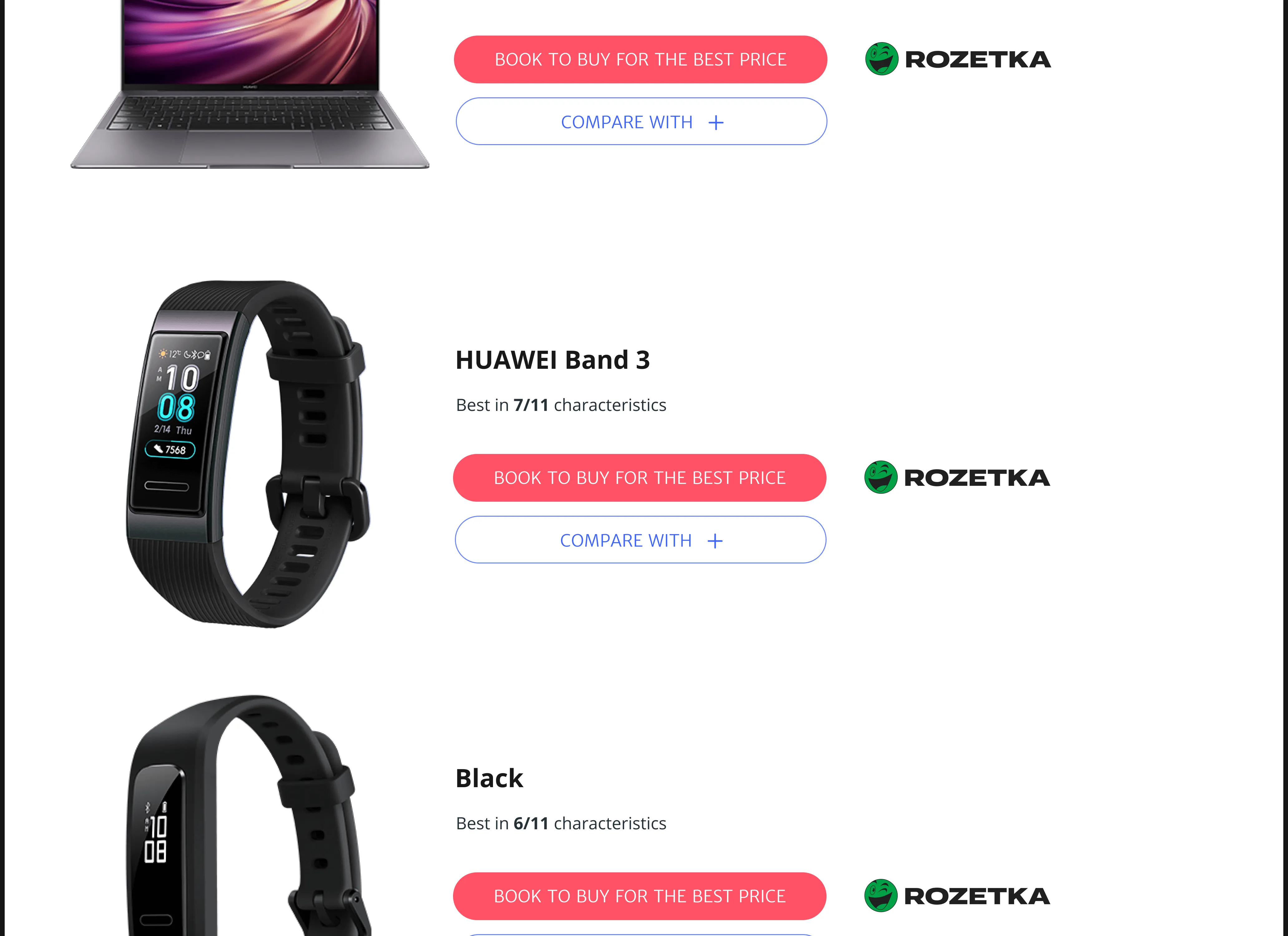Viewport: 1288px width, 936px height.
Task: Click the Best in 6/11 characteristics text
Action: pyautogui.click(x=561, y=823)
